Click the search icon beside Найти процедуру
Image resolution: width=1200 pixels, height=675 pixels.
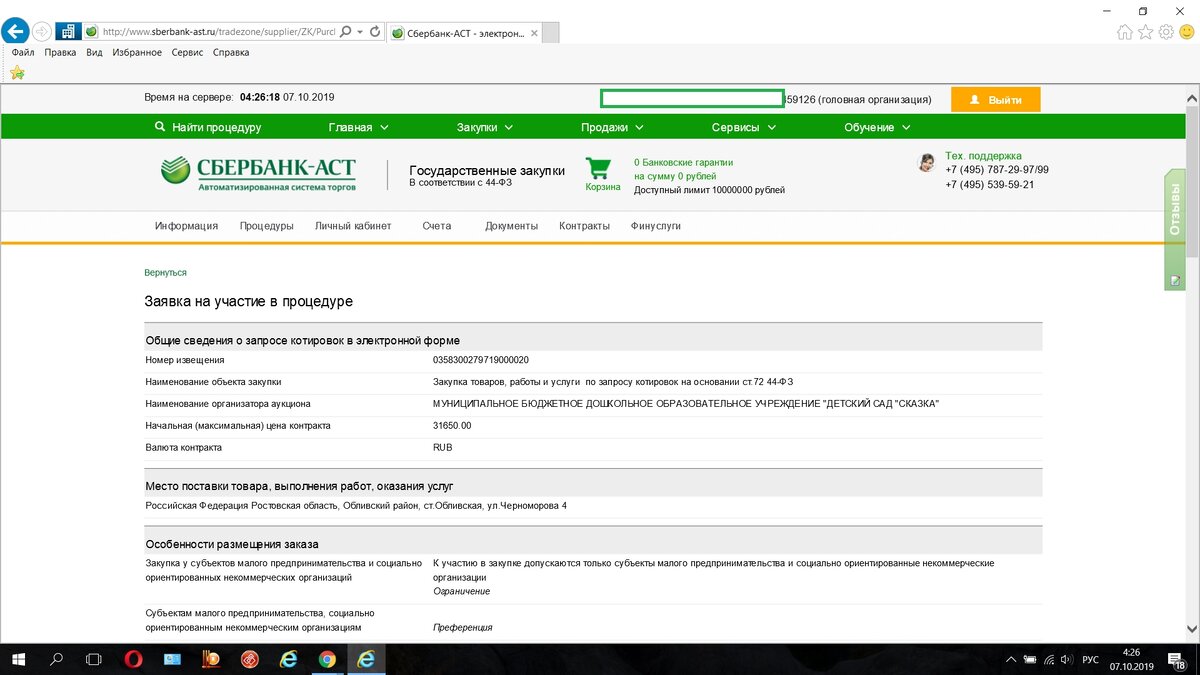161,127
